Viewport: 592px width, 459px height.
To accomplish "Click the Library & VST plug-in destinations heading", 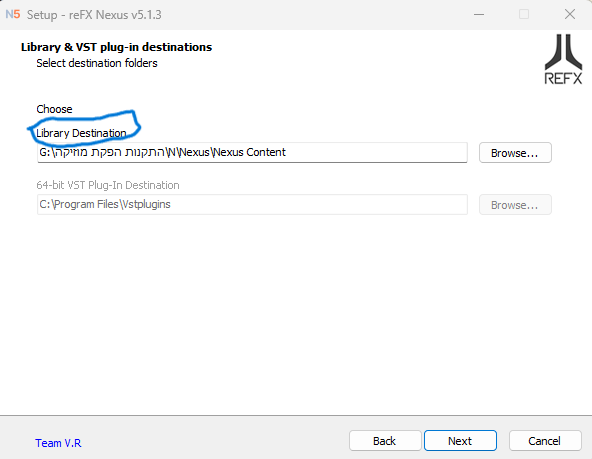I will click(116, 47).
